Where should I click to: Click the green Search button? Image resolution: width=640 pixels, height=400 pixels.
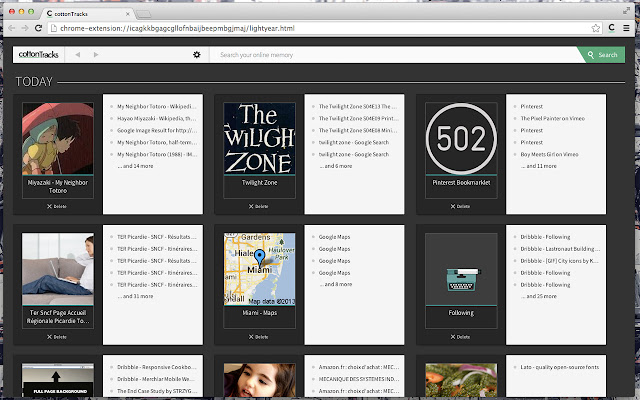602,55
